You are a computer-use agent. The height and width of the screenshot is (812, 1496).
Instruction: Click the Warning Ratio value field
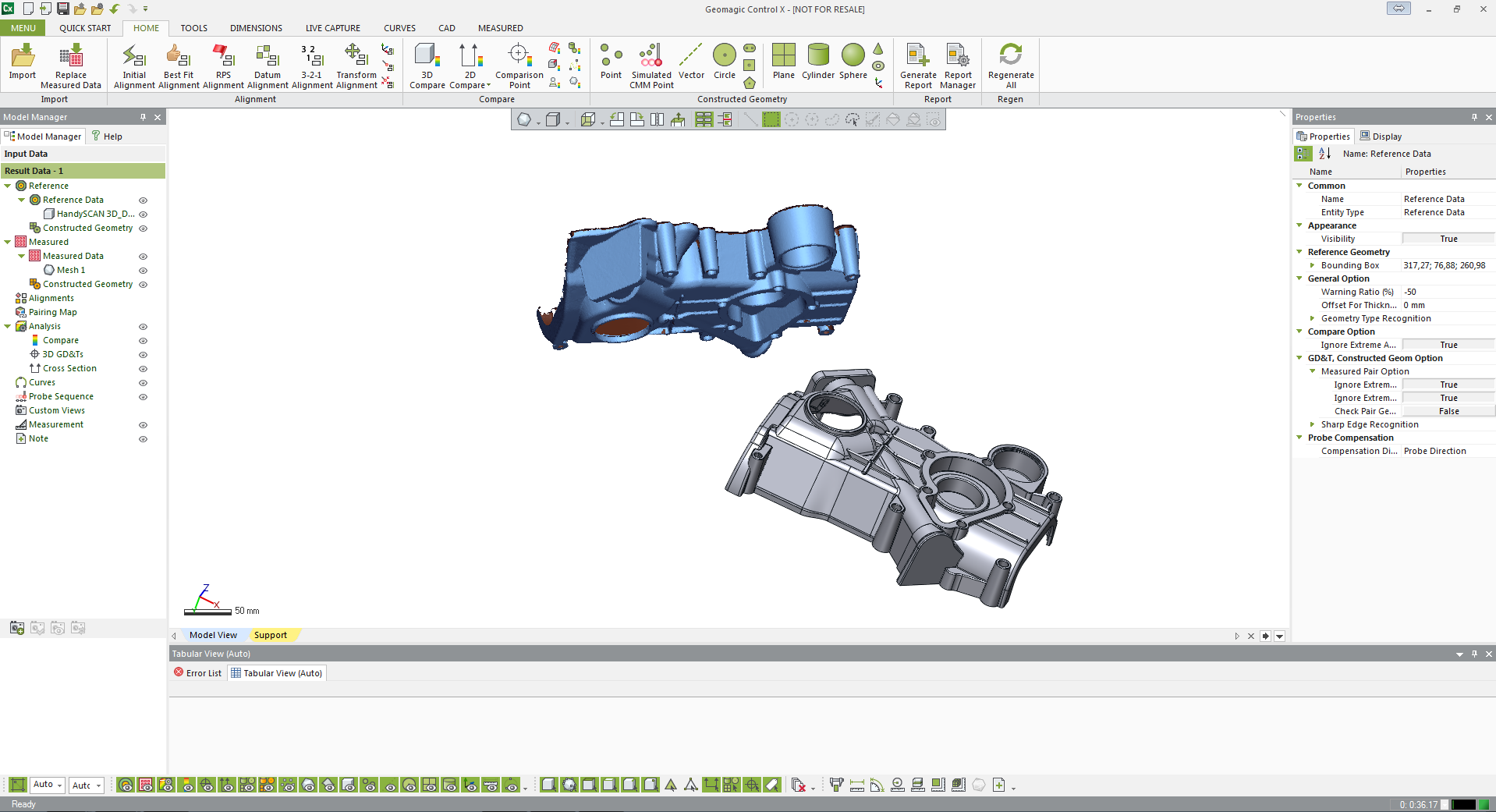[x=1447, y=293]
